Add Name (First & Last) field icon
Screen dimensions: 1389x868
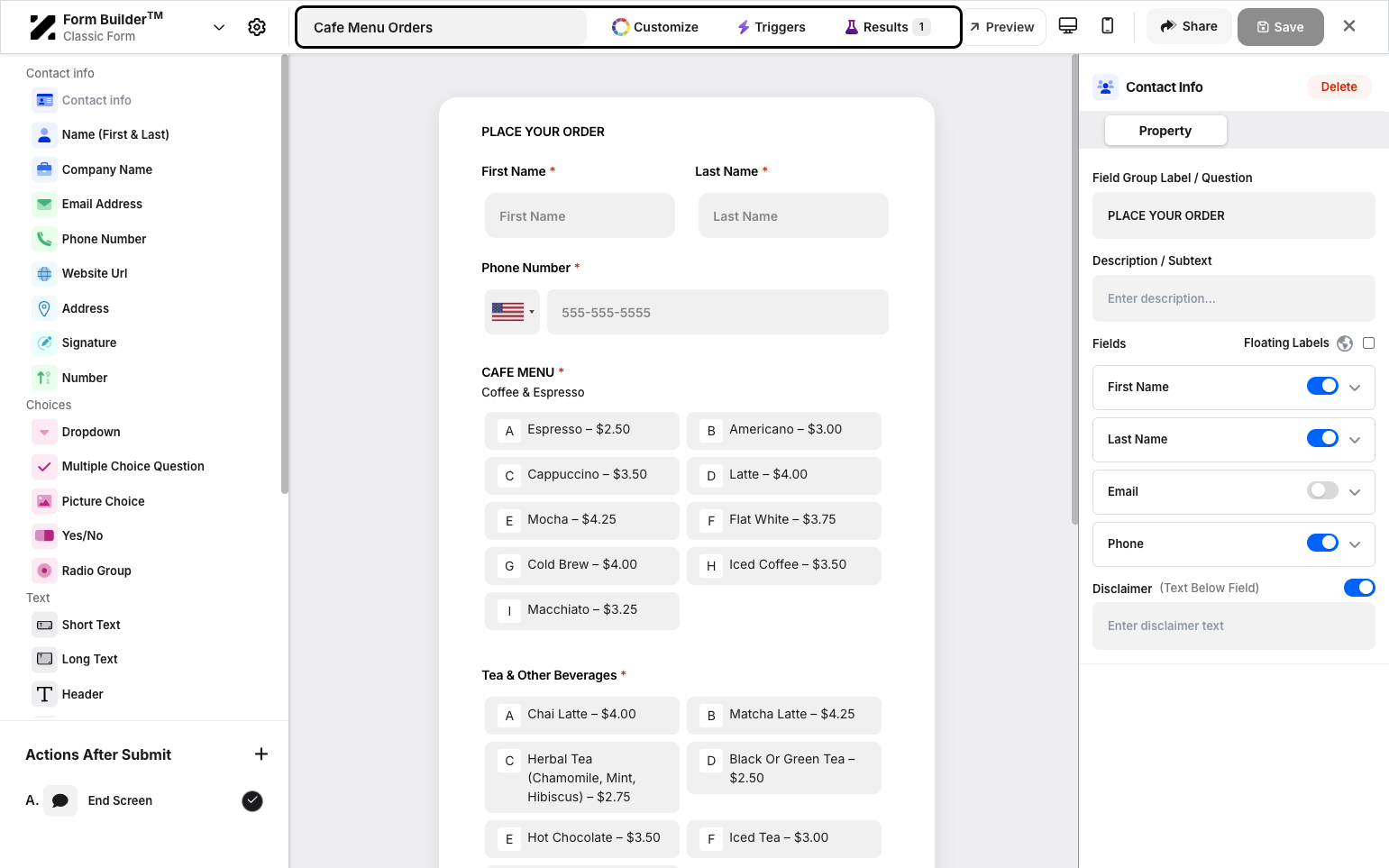[44, 134]
